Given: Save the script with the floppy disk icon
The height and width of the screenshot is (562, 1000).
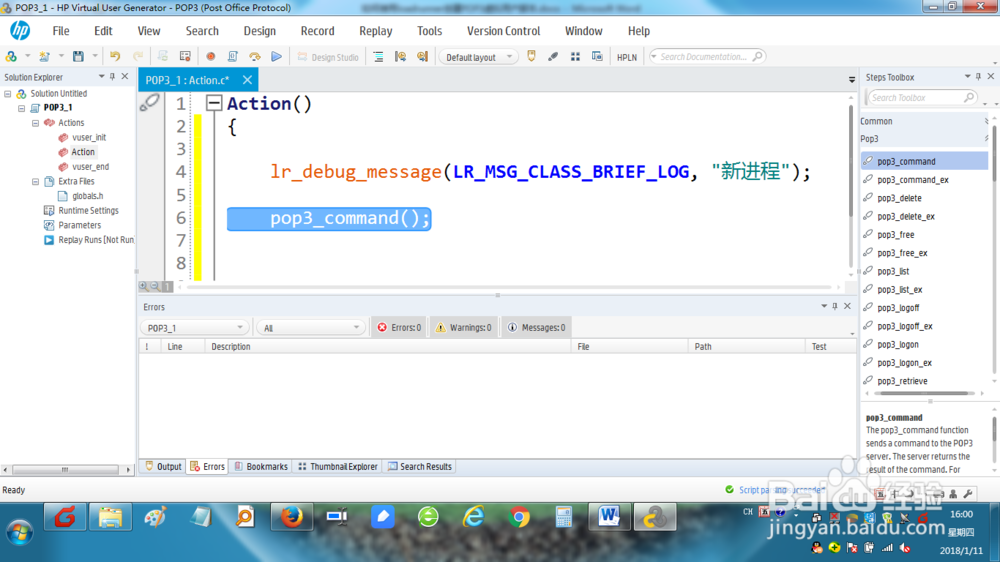Looking at the screenshot, I should (78, 57).
